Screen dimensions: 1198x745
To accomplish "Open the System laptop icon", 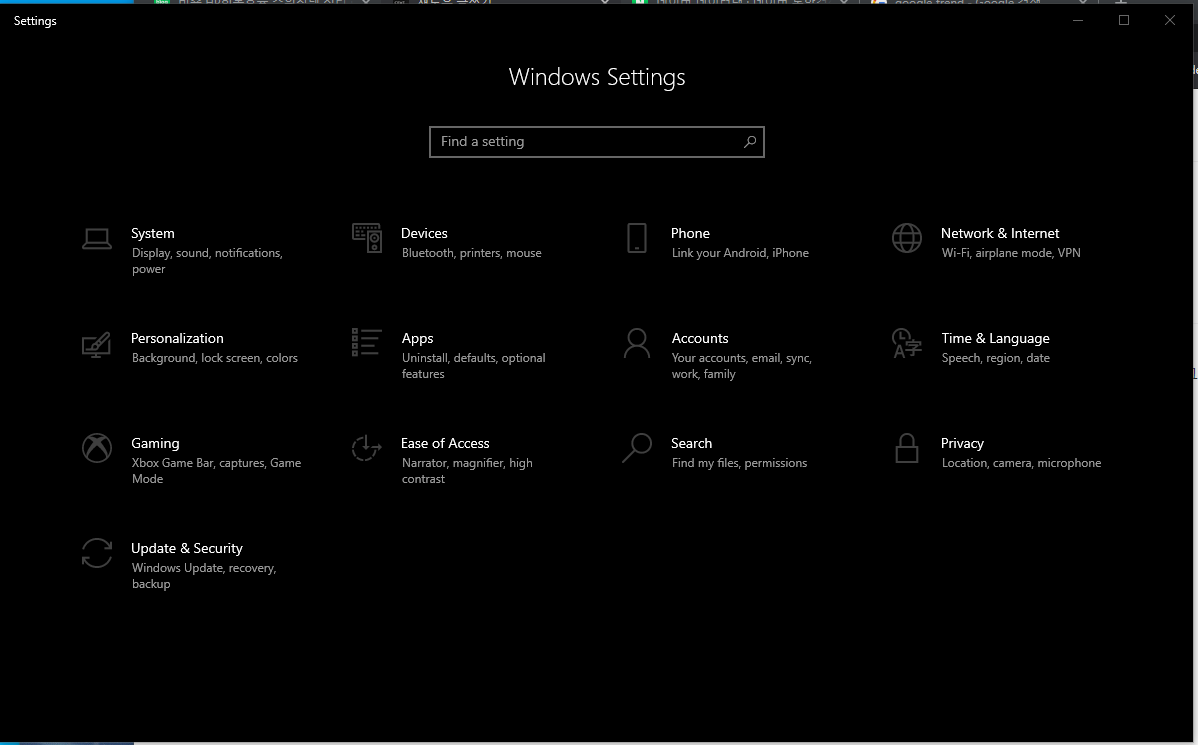I will [97, 239].
